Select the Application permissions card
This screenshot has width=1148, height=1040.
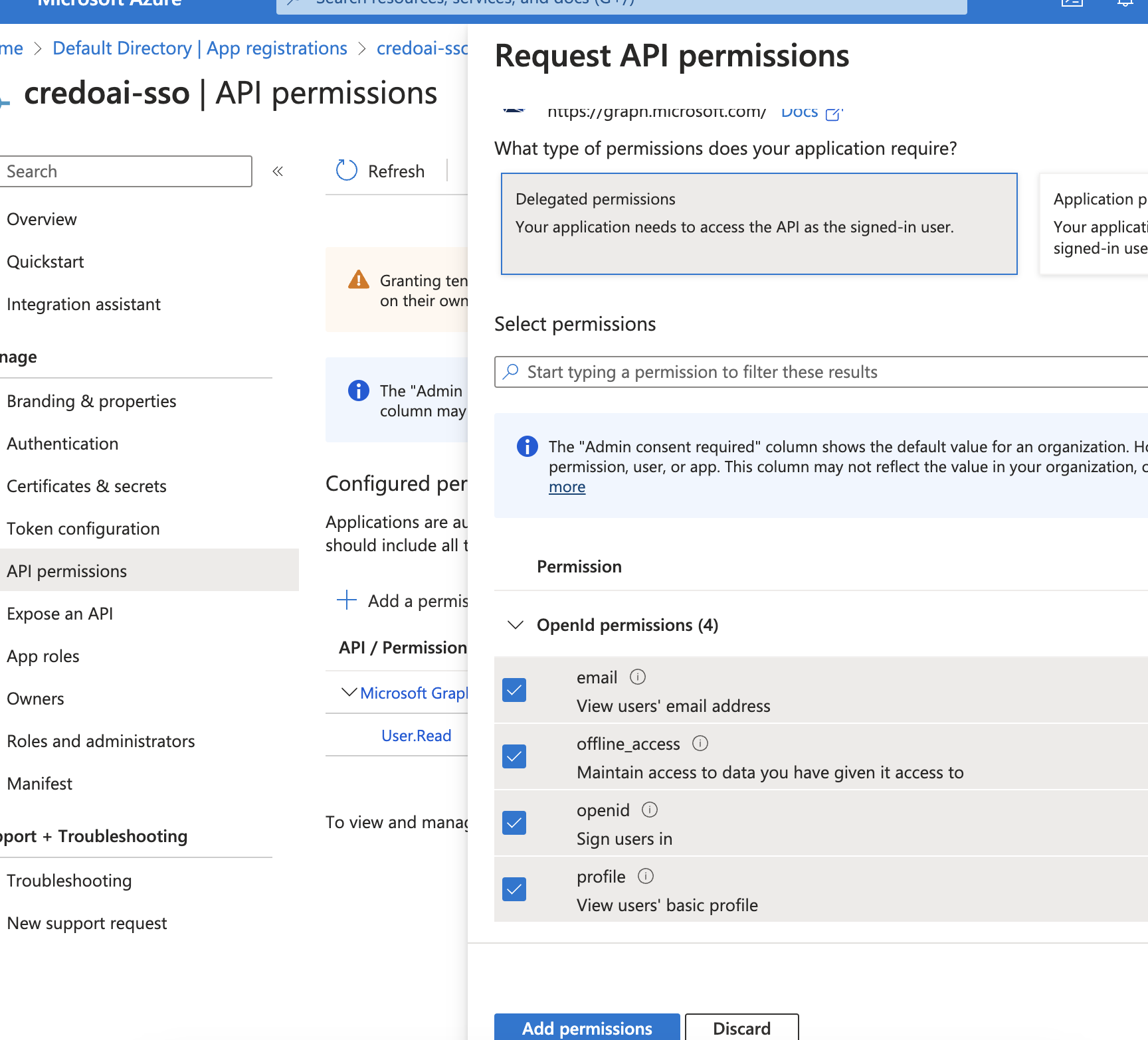pos(1094,224)
